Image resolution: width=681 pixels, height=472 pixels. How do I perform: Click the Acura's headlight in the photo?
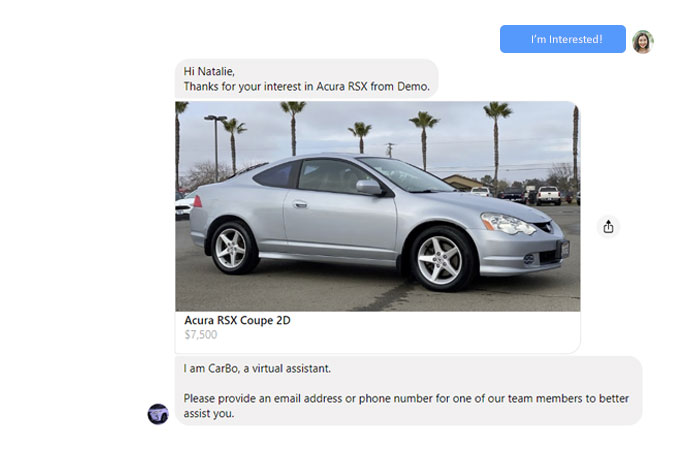tap(507, 224)
